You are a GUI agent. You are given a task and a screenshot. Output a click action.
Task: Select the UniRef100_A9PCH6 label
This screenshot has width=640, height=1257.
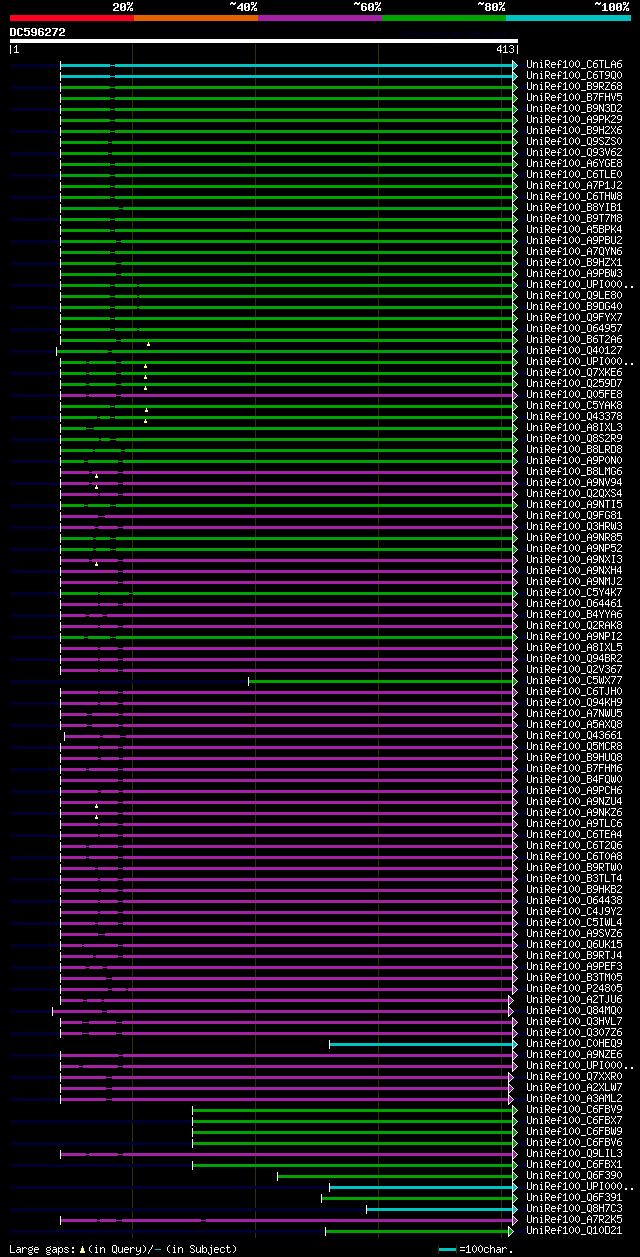click(x=574, y=790)
